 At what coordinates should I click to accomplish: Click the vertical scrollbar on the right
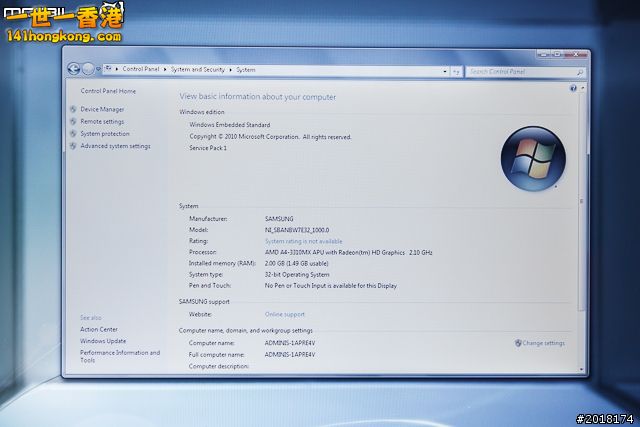pyautogui.click(x=582, y=200)
